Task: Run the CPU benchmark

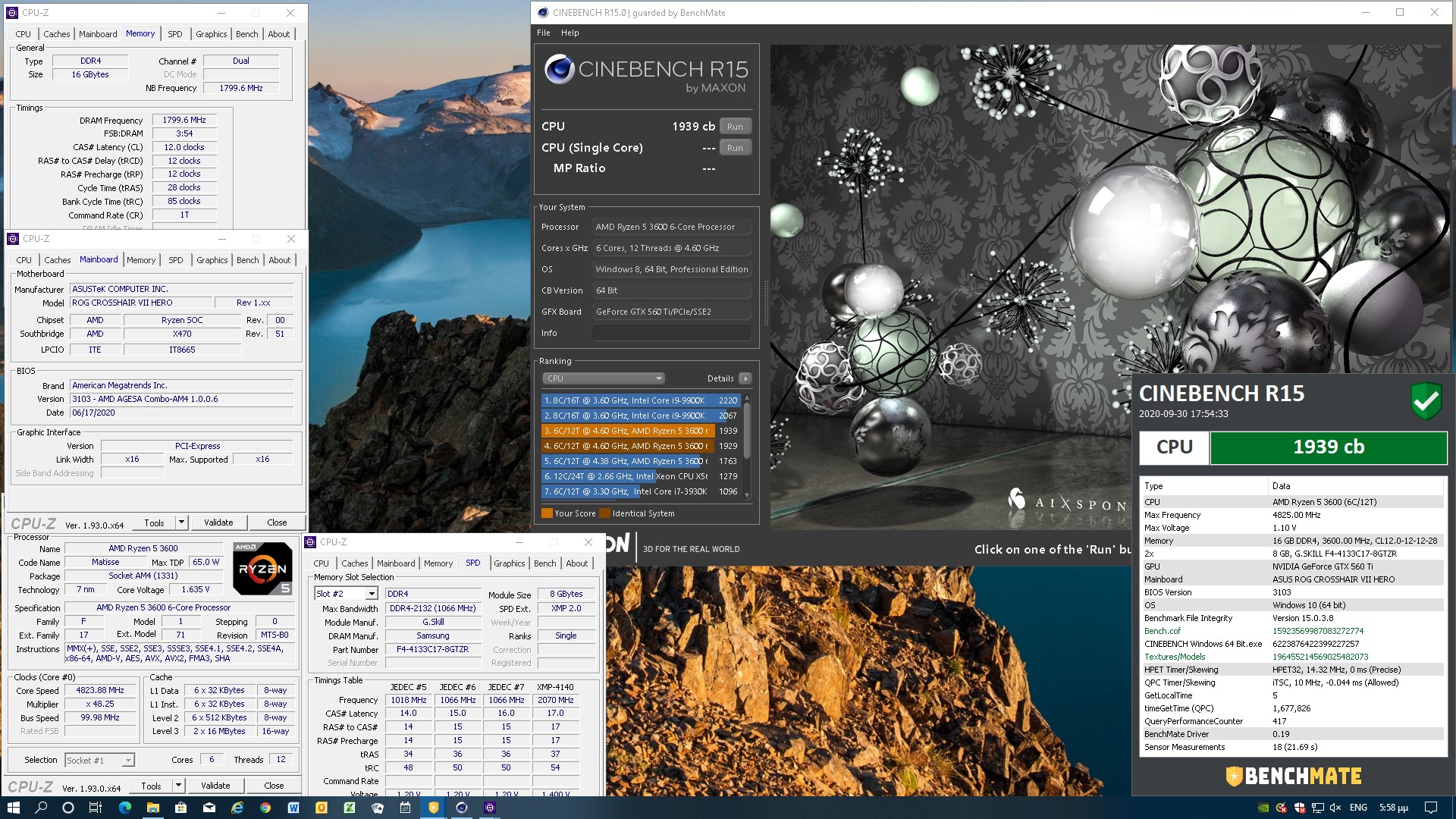Action: click(x=735, y=127)
